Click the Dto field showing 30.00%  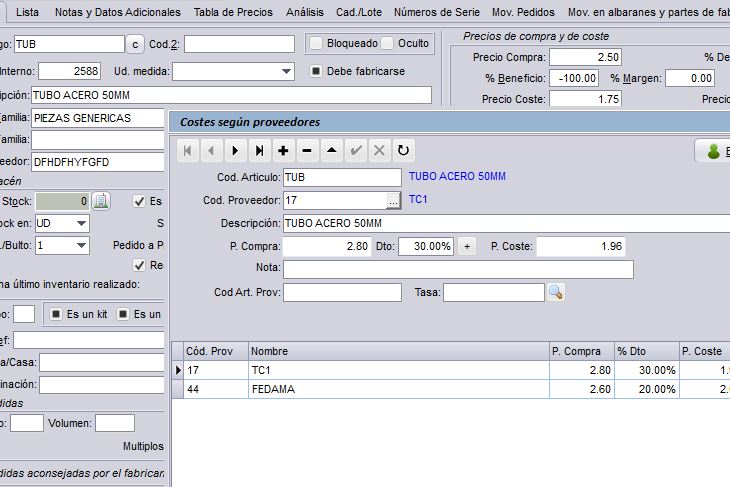coord(426,246)
